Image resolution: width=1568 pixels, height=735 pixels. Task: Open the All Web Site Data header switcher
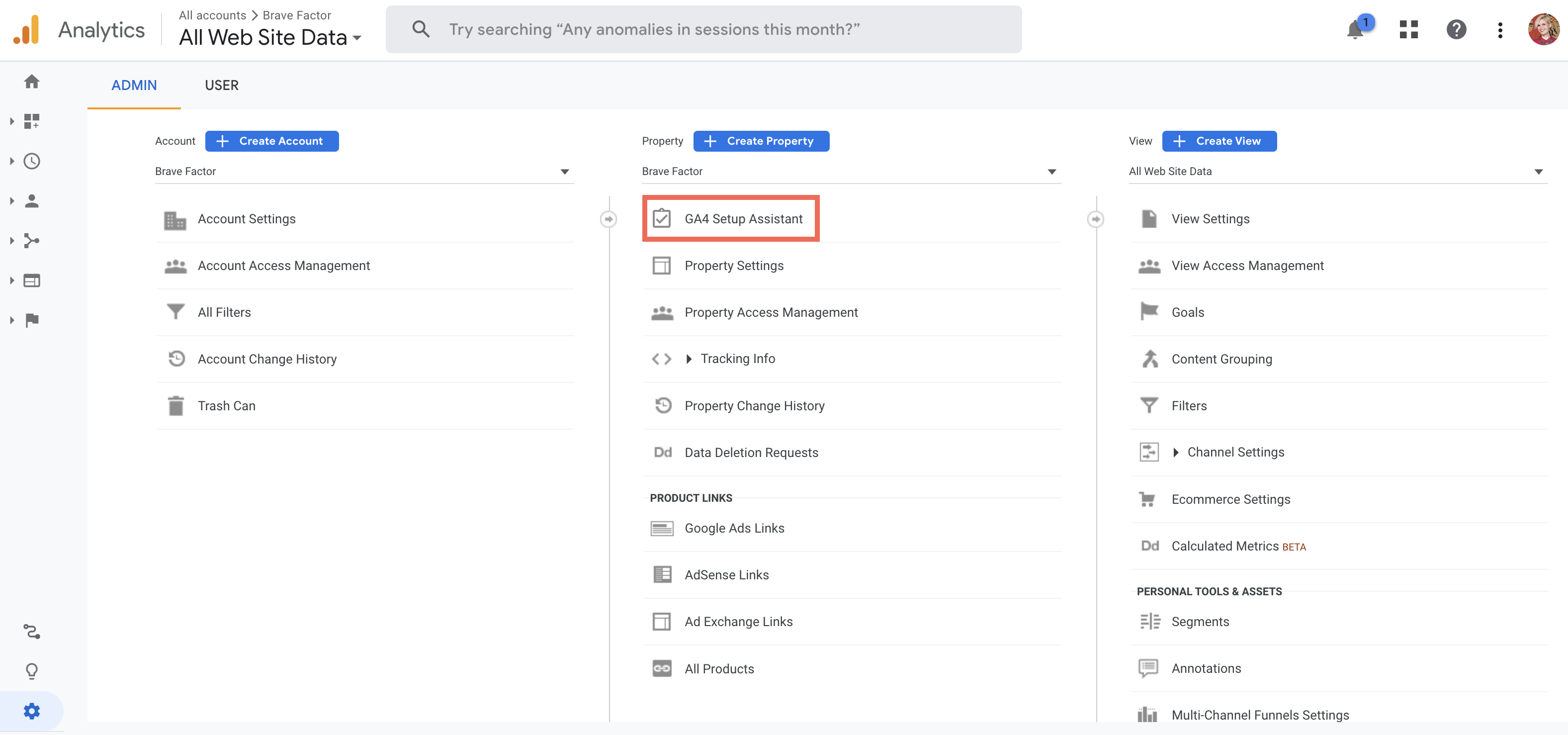[270, 38]
